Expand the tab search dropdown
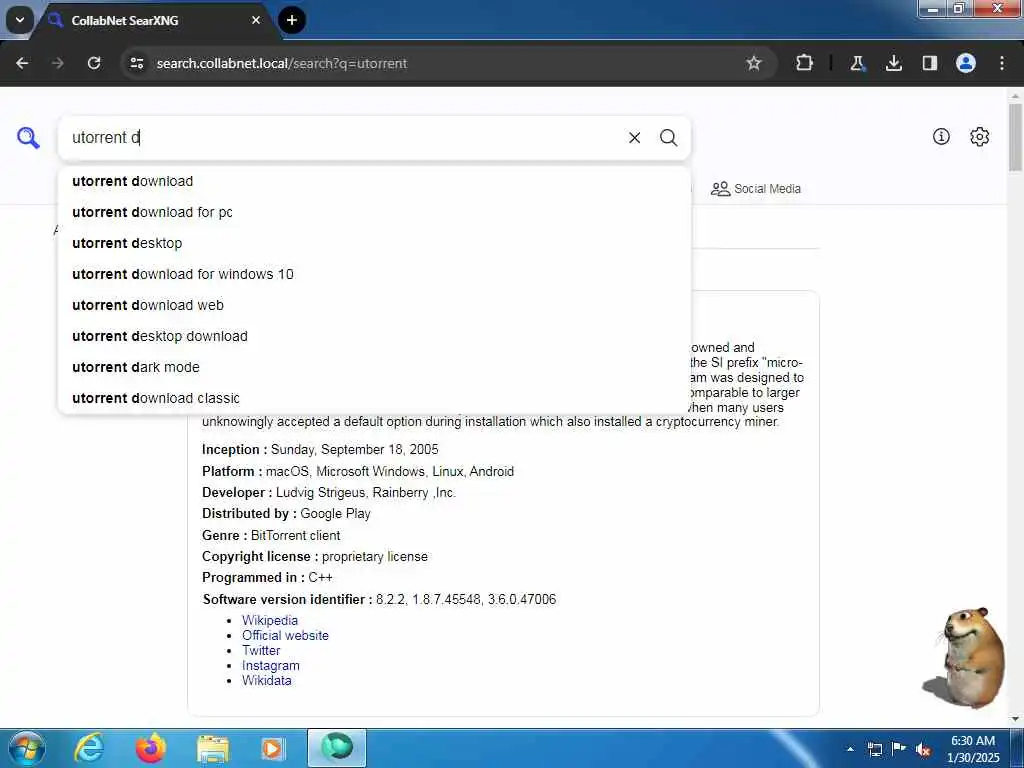This screenshot has width=1024, height=768. tap(20, 20)
